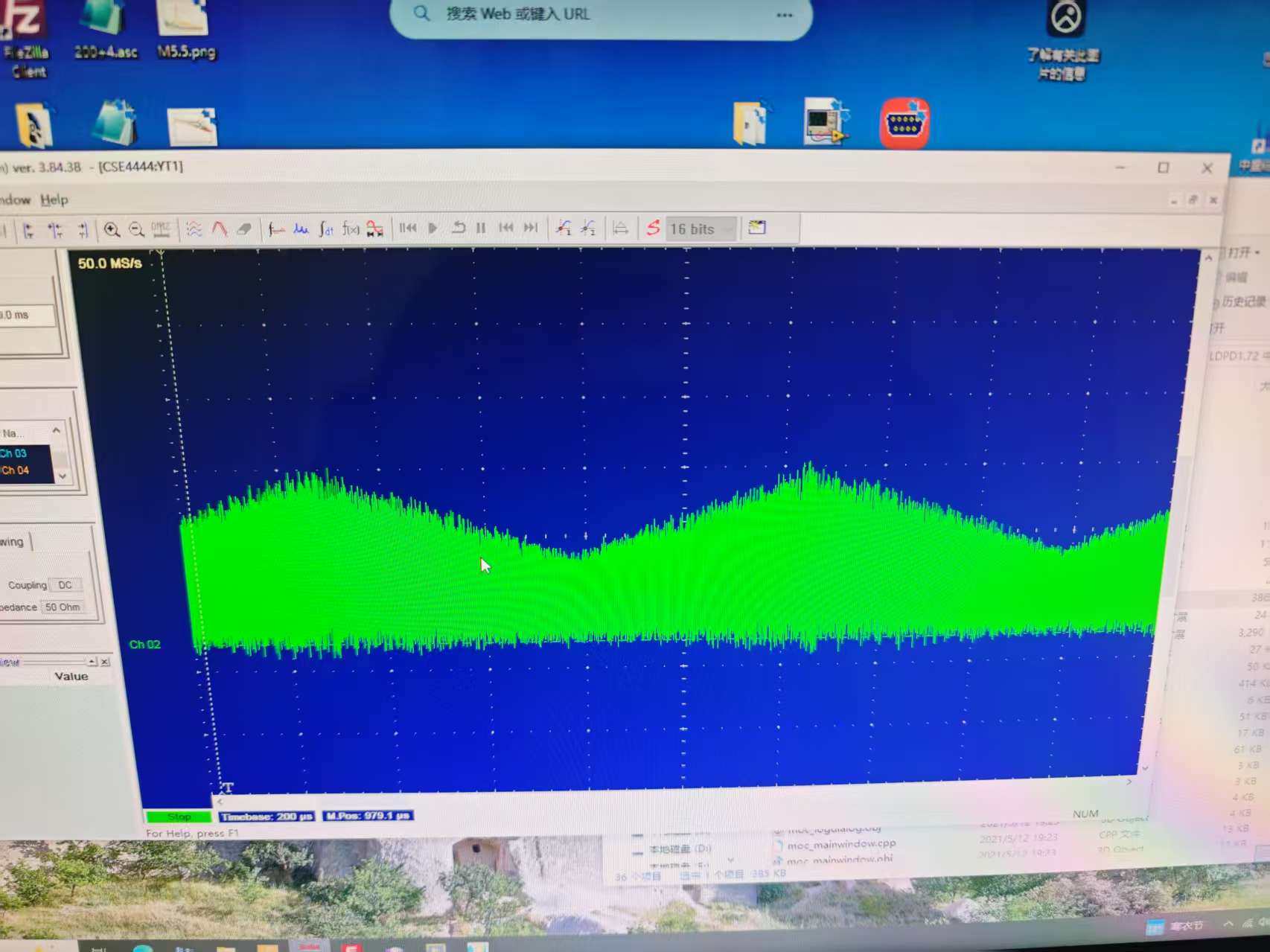This screenshot has height=952, width=1270.
Task: Click the trigger slope 2 icon
Action: 588,228
